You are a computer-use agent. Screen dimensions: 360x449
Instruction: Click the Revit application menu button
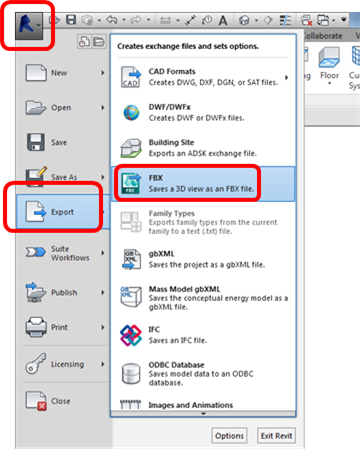29,25
